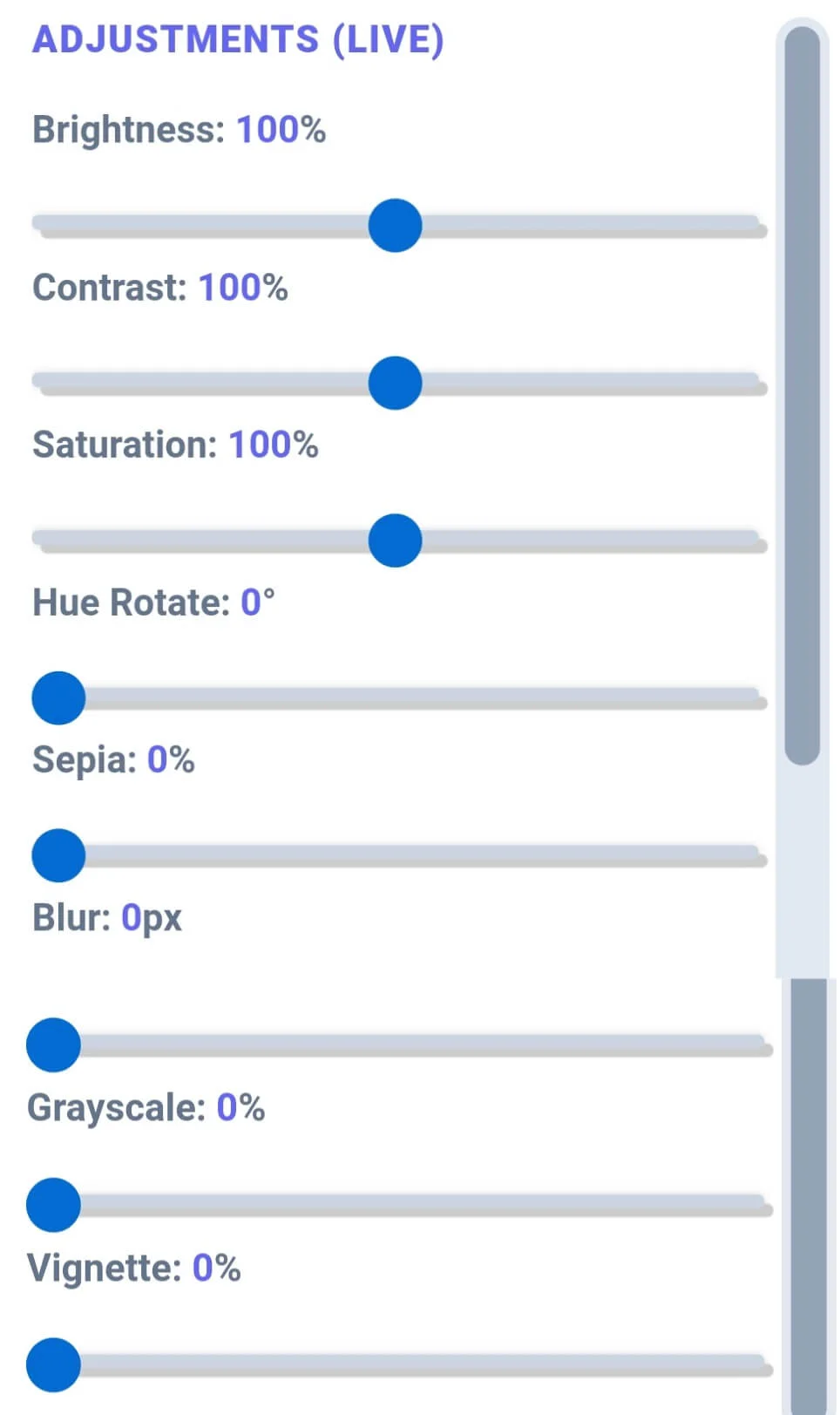Click the Saturation 100% value readout
Screen dimensions: 840x1415
274,445
